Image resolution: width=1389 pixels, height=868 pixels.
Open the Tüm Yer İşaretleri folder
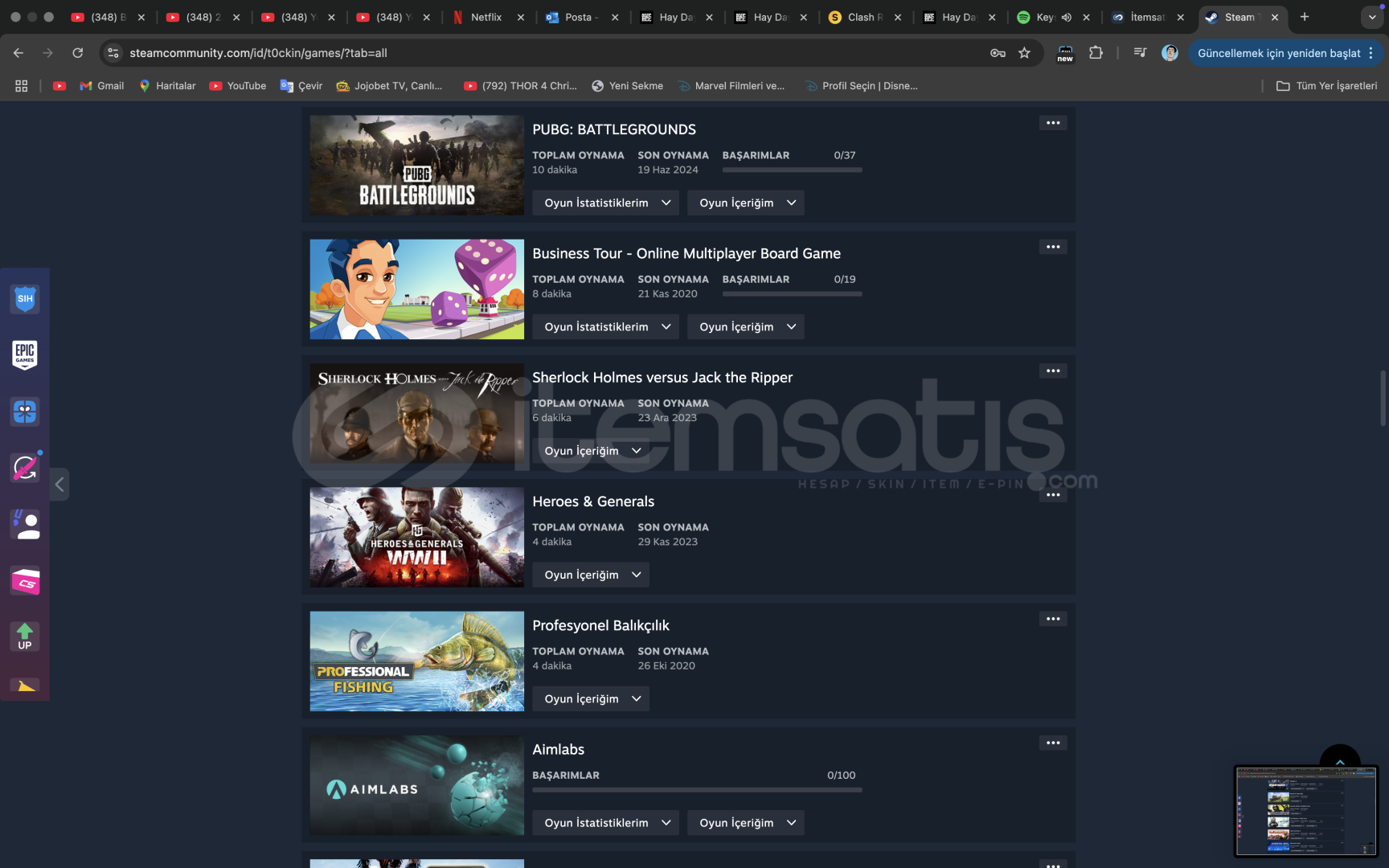click(x=1327, y=86)
